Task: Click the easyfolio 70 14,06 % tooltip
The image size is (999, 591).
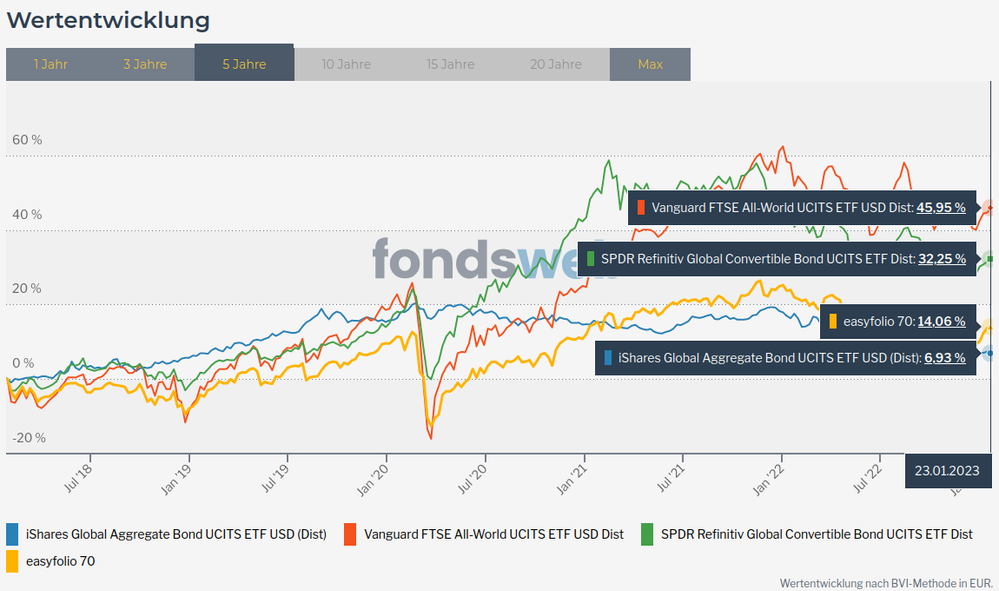Action: click(941, 322)
